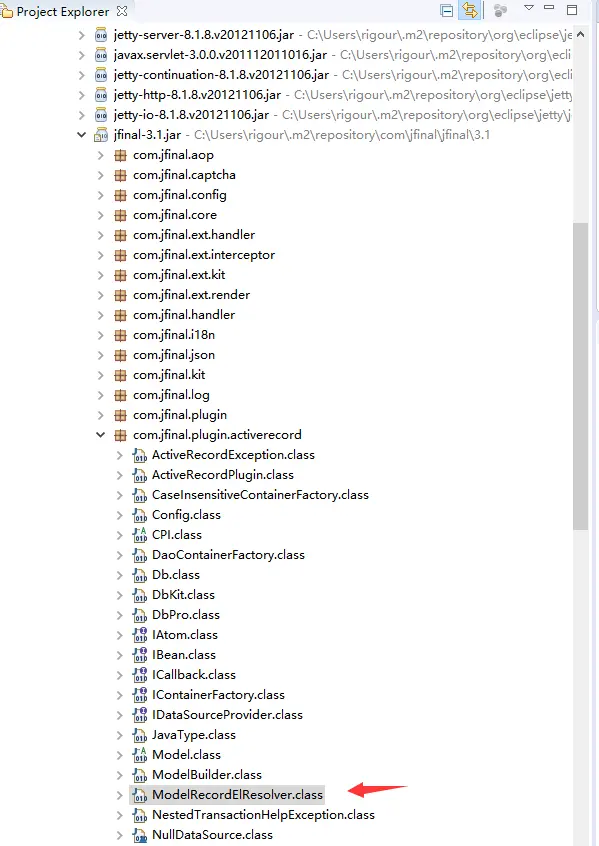Expand the com.jfinal.aop package arrow
The width and height of the screenshot is (599, 846).
tap(100, 155)
